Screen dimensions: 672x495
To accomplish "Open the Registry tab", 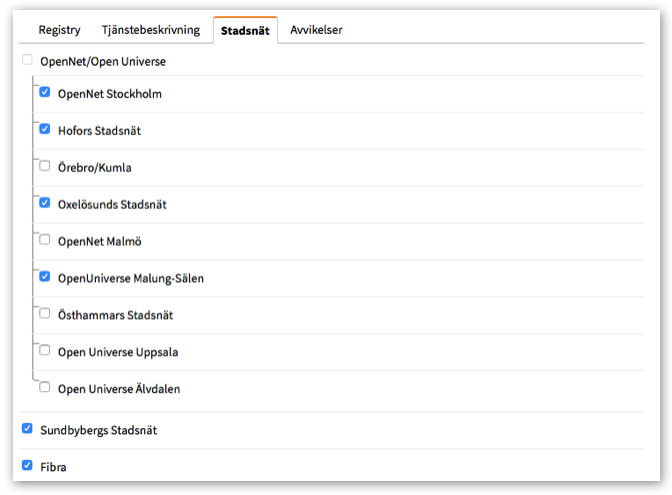I will [x=59, y=30].
